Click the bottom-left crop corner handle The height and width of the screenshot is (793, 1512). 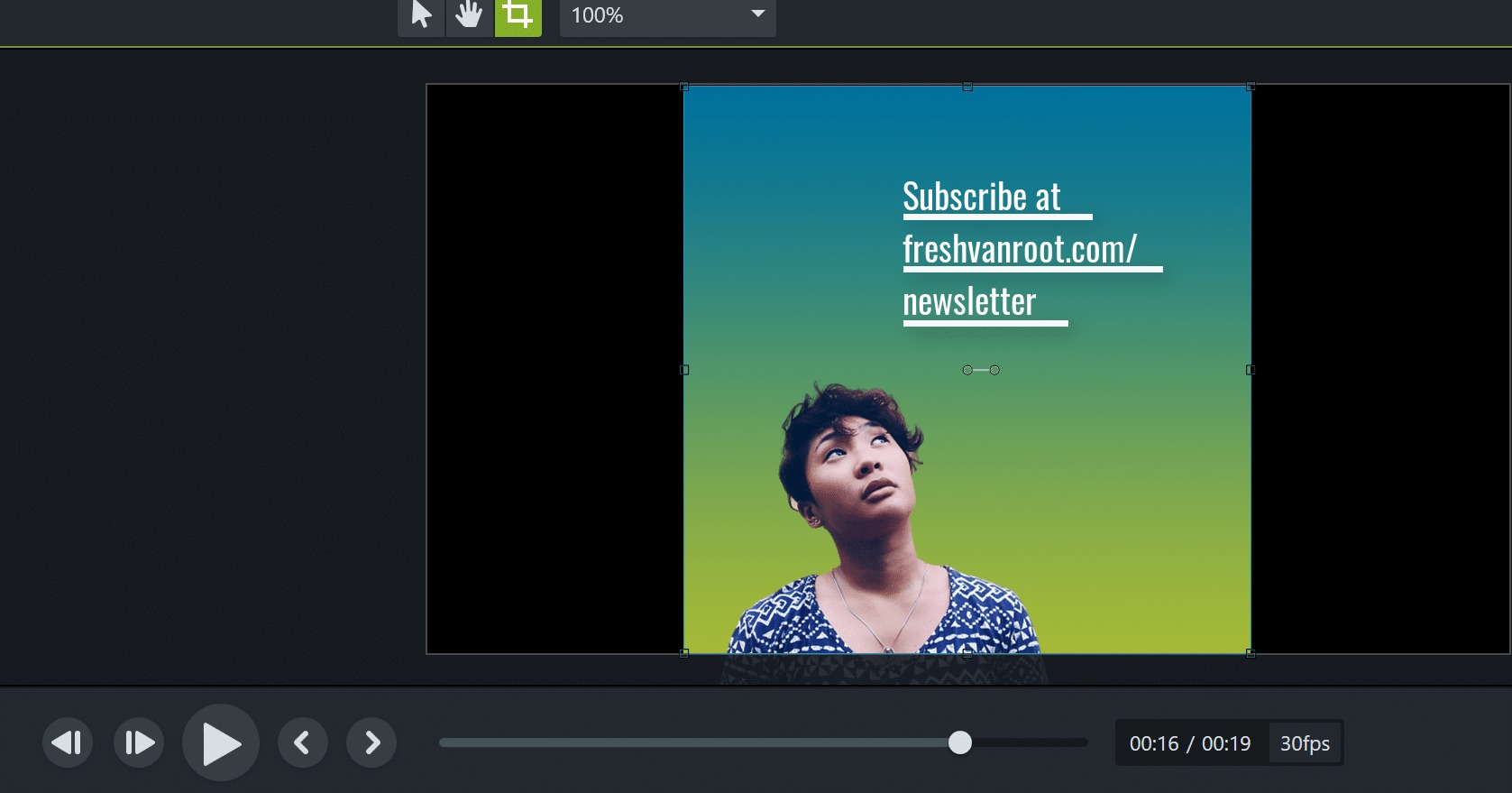coord(684,653)
